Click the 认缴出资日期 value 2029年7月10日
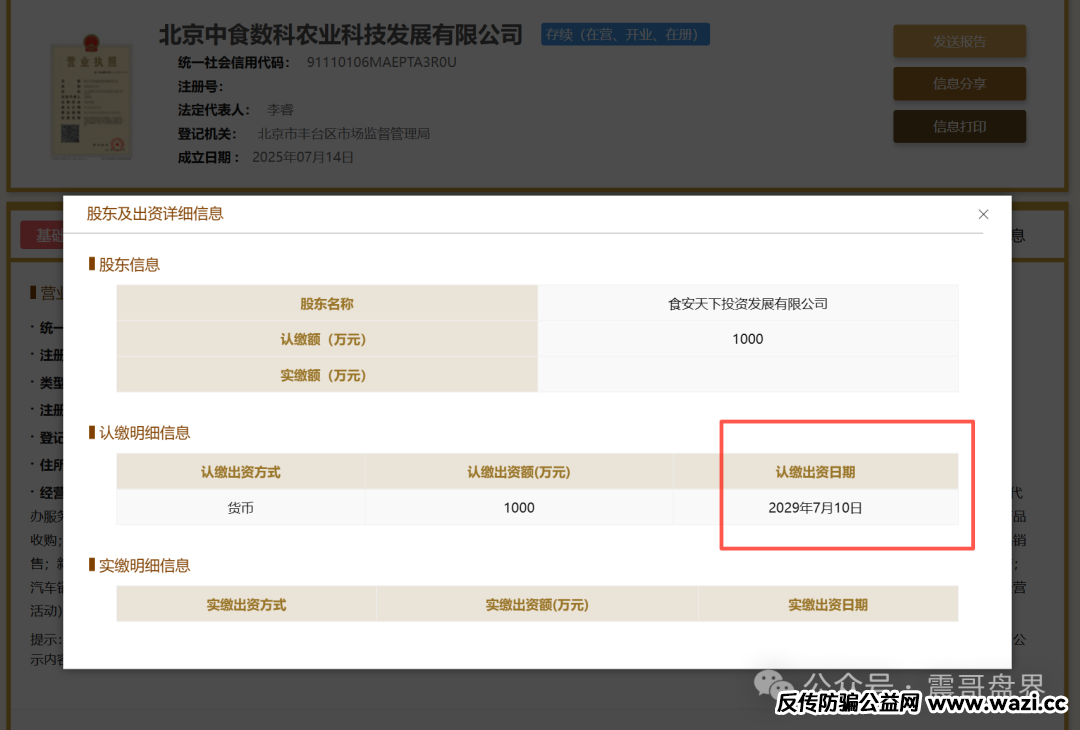1080x730 pixels. [x=815, y=508]
